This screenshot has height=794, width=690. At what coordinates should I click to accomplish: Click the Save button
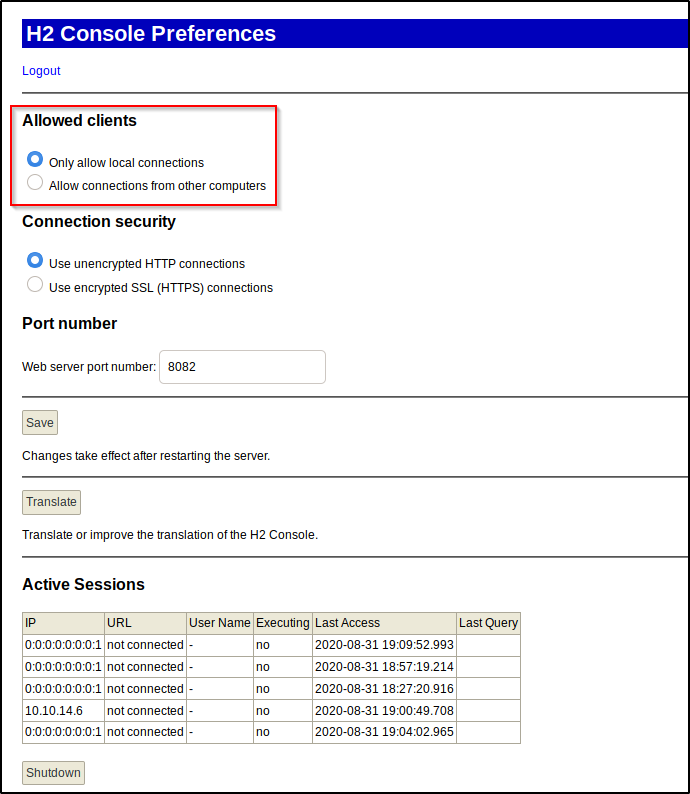pyautogui.click(x=40, y=422)
